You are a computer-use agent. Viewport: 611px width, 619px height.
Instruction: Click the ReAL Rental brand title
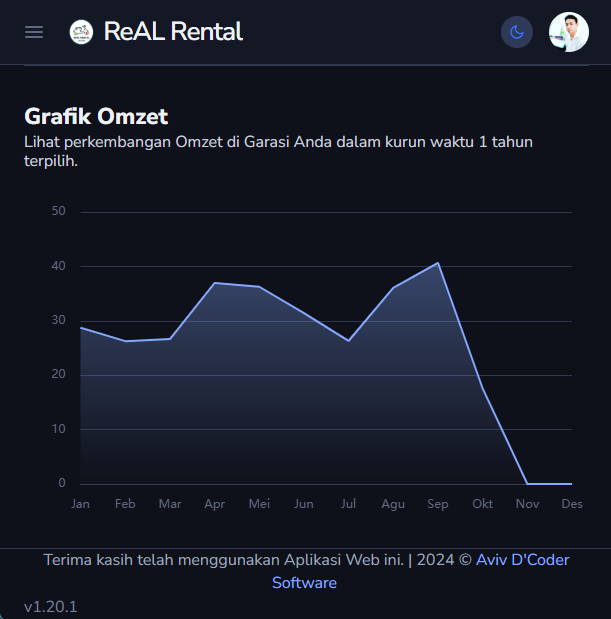[173, 32]
